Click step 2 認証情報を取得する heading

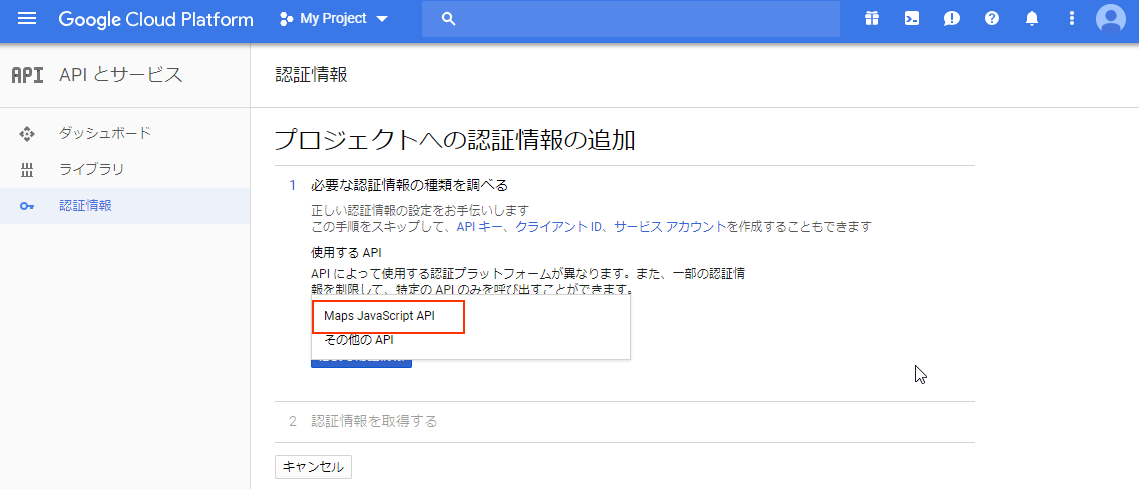[374, 421]
